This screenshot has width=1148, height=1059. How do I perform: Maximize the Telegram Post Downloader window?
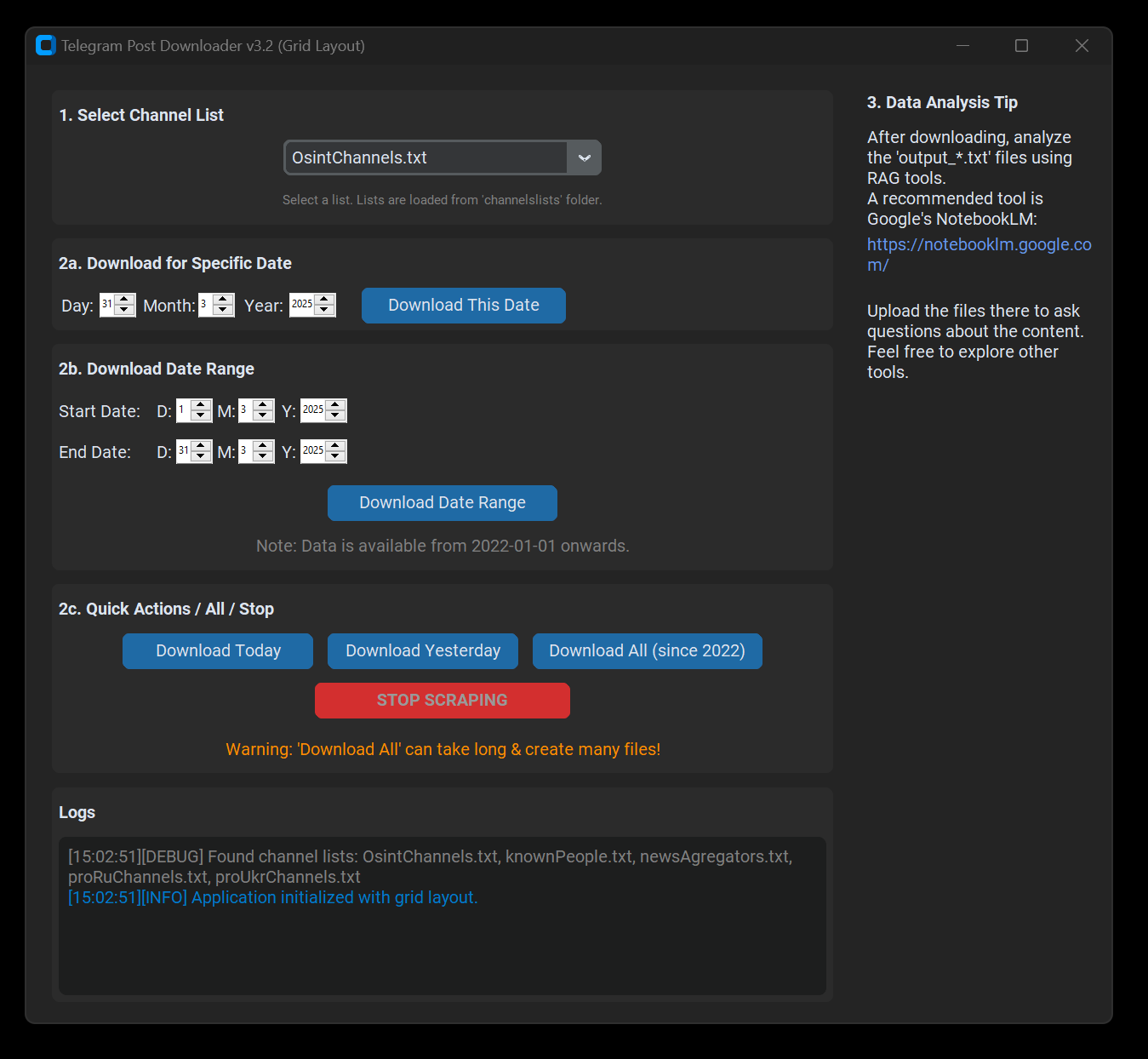1022,45
